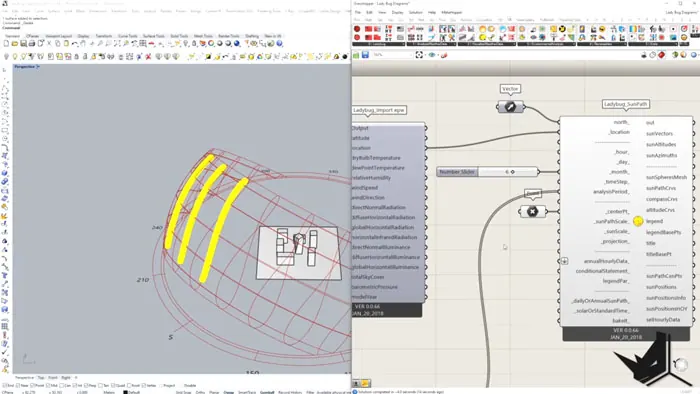Click the black Default layer color swatch
Viewport: 700px width, 394px height.
click(x=125, y=392)
